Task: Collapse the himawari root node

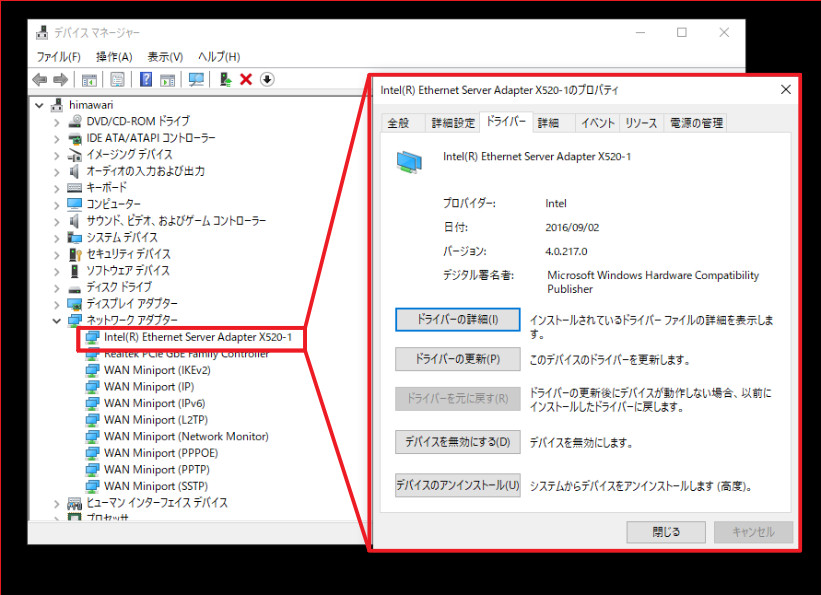Action: 39,105
